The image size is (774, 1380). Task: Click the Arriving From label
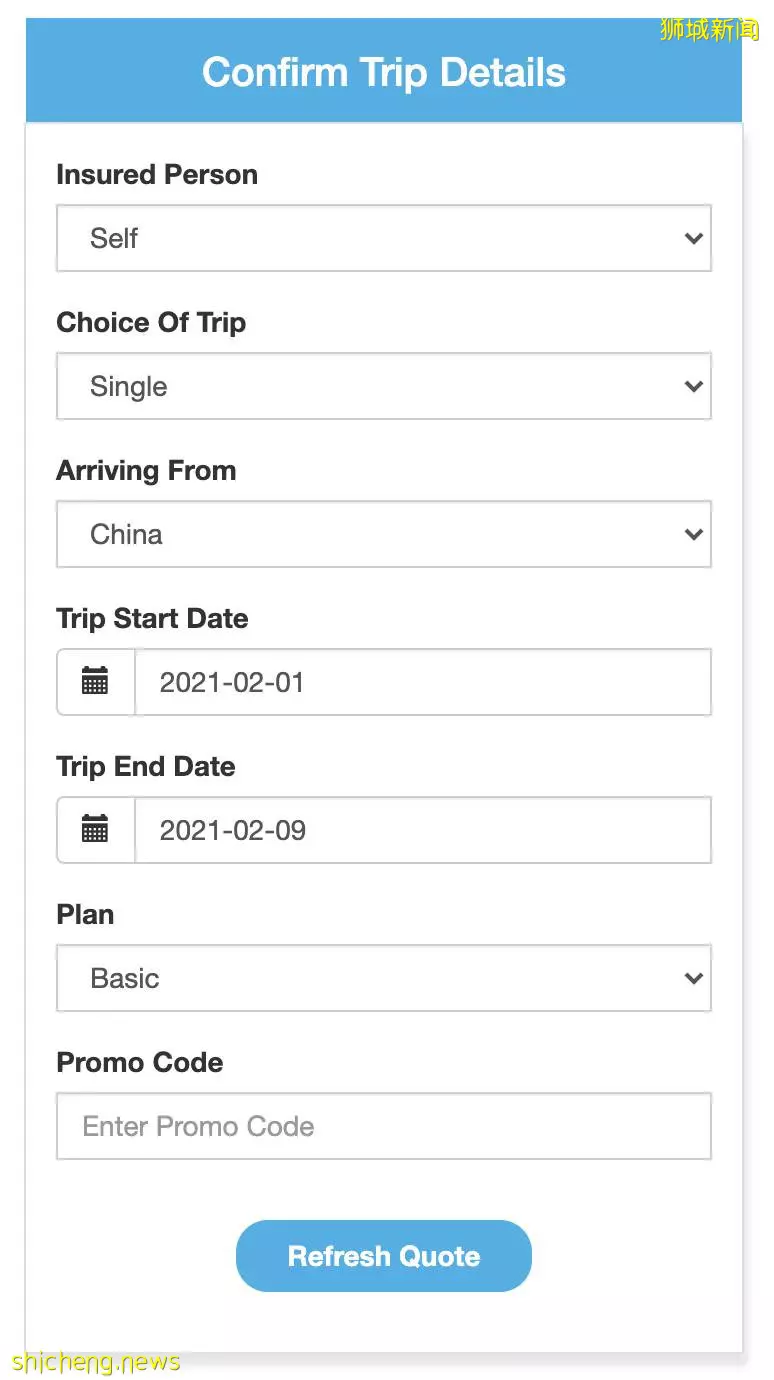(x=146, y=470)
